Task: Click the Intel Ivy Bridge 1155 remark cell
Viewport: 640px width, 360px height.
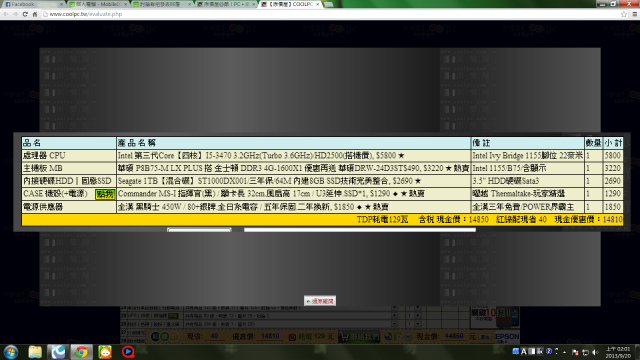Action: [x=527, y=156]
